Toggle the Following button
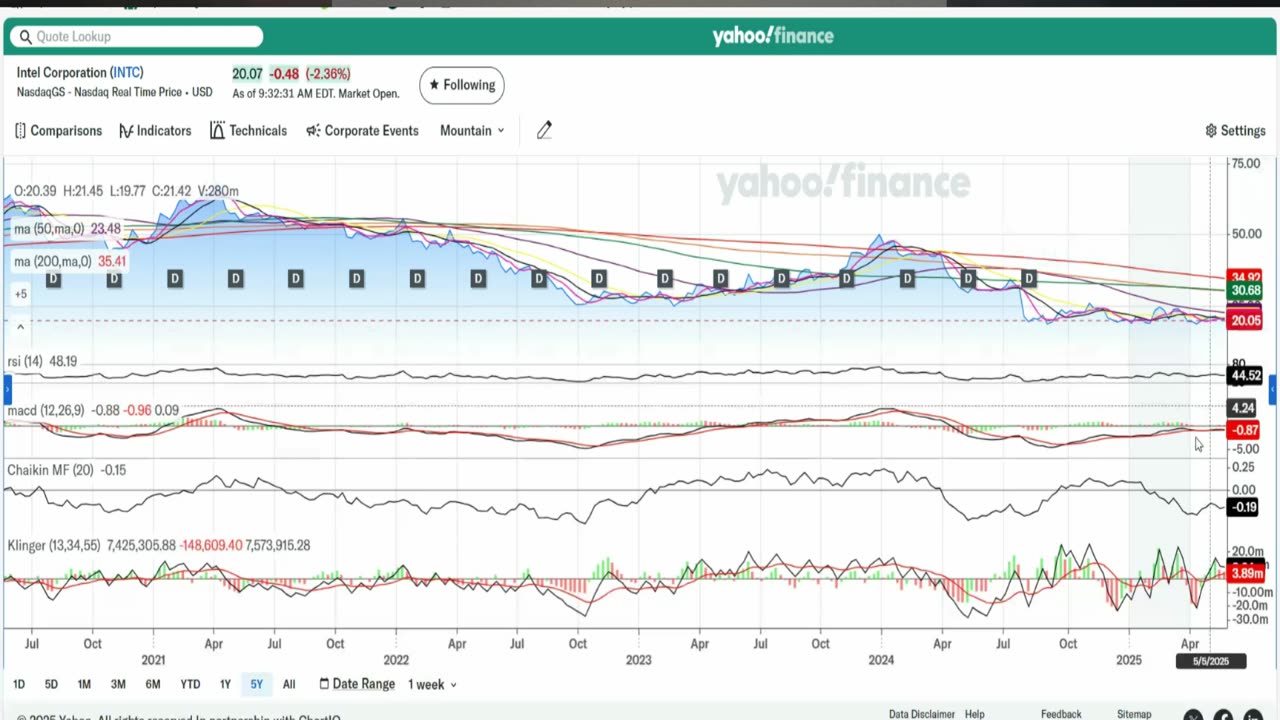Image resolution: width=1280 pixels, height=720 pixels. point(462,85)
